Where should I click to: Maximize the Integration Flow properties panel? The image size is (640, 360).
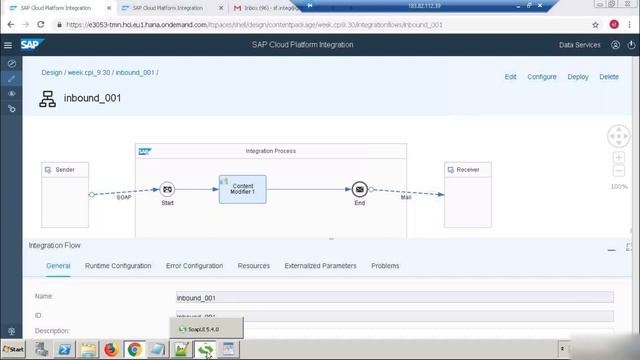629,247
